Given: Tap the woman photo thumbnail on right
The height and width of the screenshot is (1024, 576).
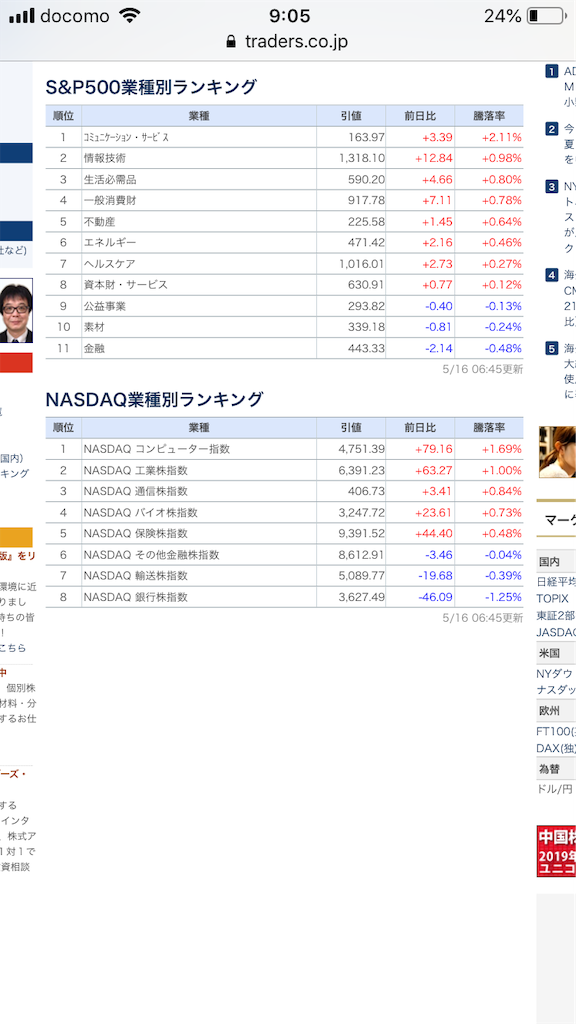Looking at the screenshot, I should click(x=557, y=452).
